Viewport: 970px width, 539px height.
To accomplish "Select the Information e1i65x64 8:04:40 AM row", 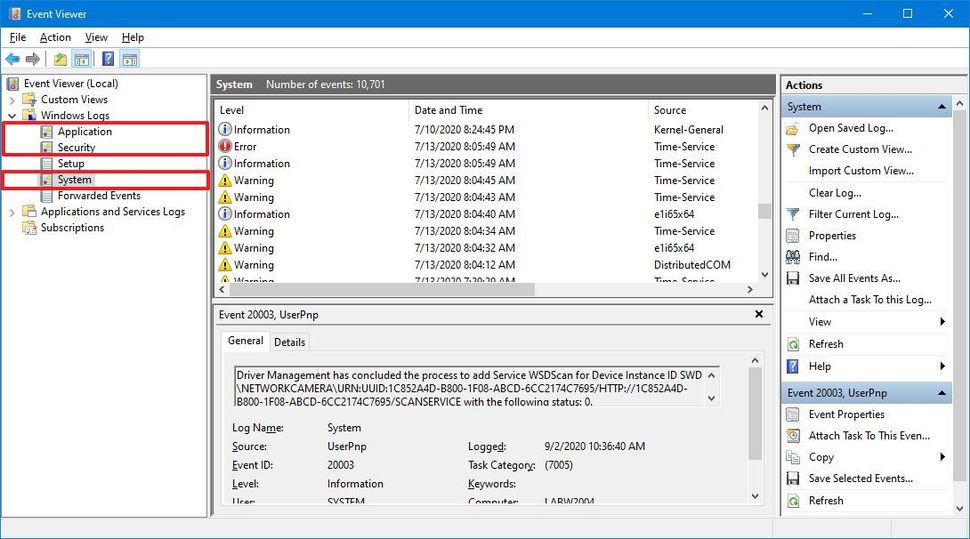I will [486, 214].
